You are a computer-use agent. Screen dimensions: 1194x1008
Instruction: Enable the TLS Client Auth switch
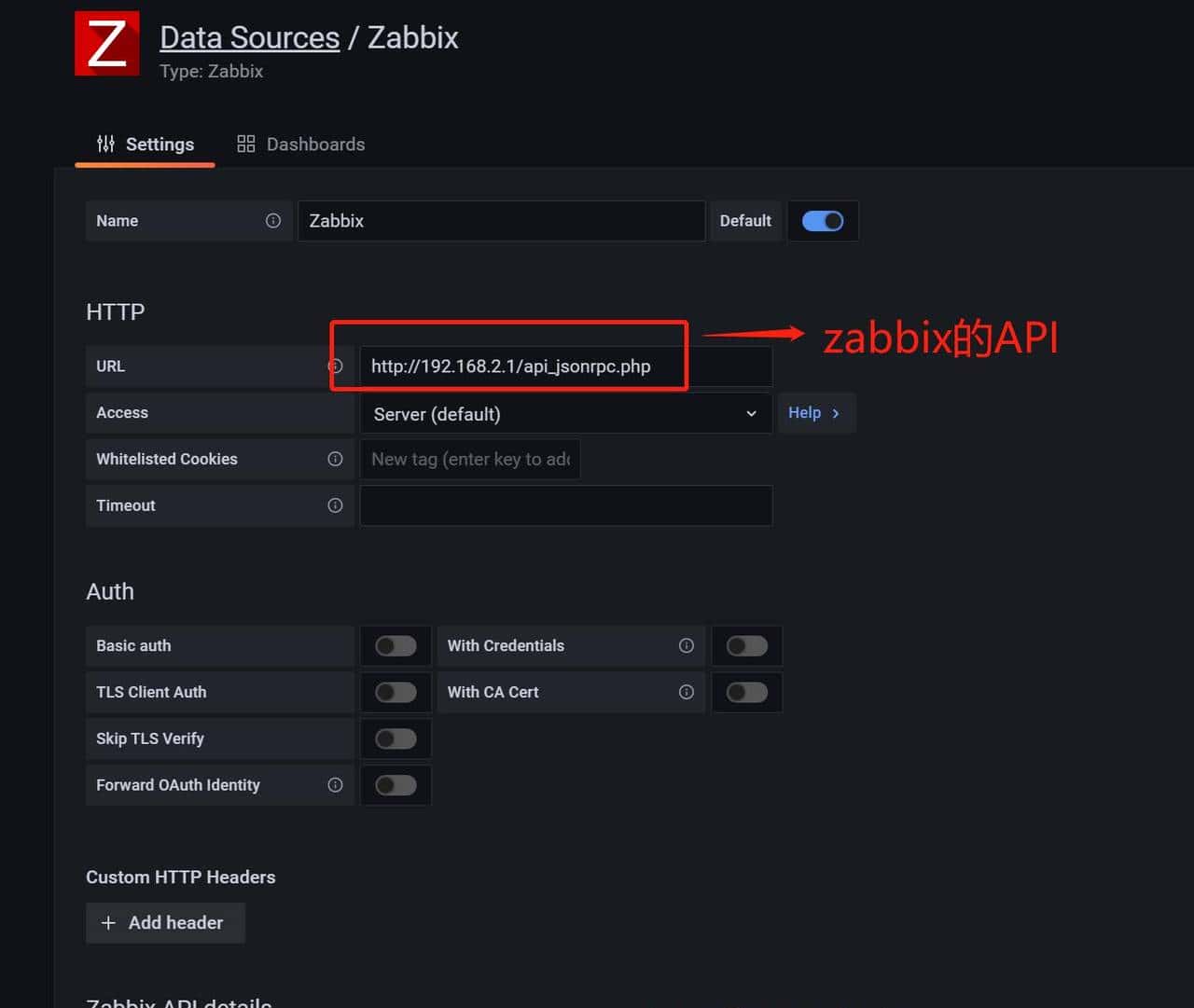tap(396, 692)
